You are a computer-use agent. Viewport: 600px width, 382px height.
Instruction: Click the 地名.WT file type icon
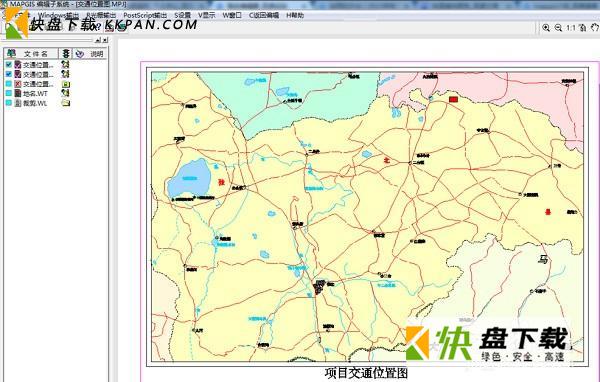click(x=18, y=93)
